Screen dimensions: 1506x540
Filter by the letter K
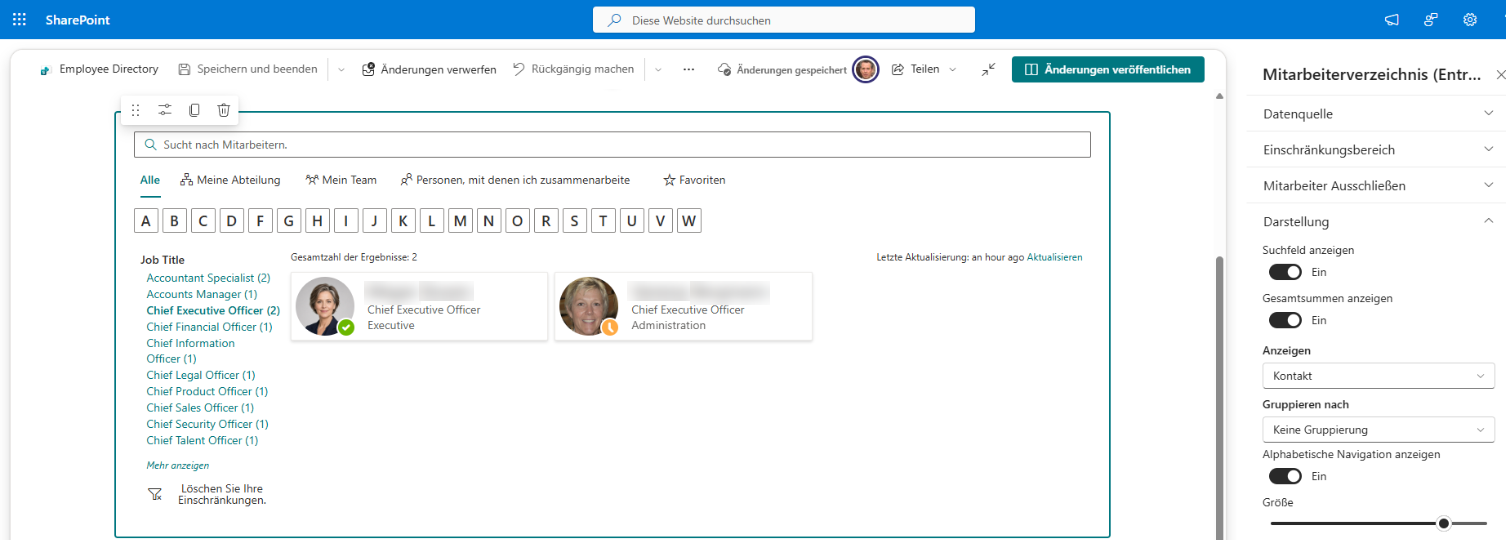pyautogui.click(x=403, y=221)
